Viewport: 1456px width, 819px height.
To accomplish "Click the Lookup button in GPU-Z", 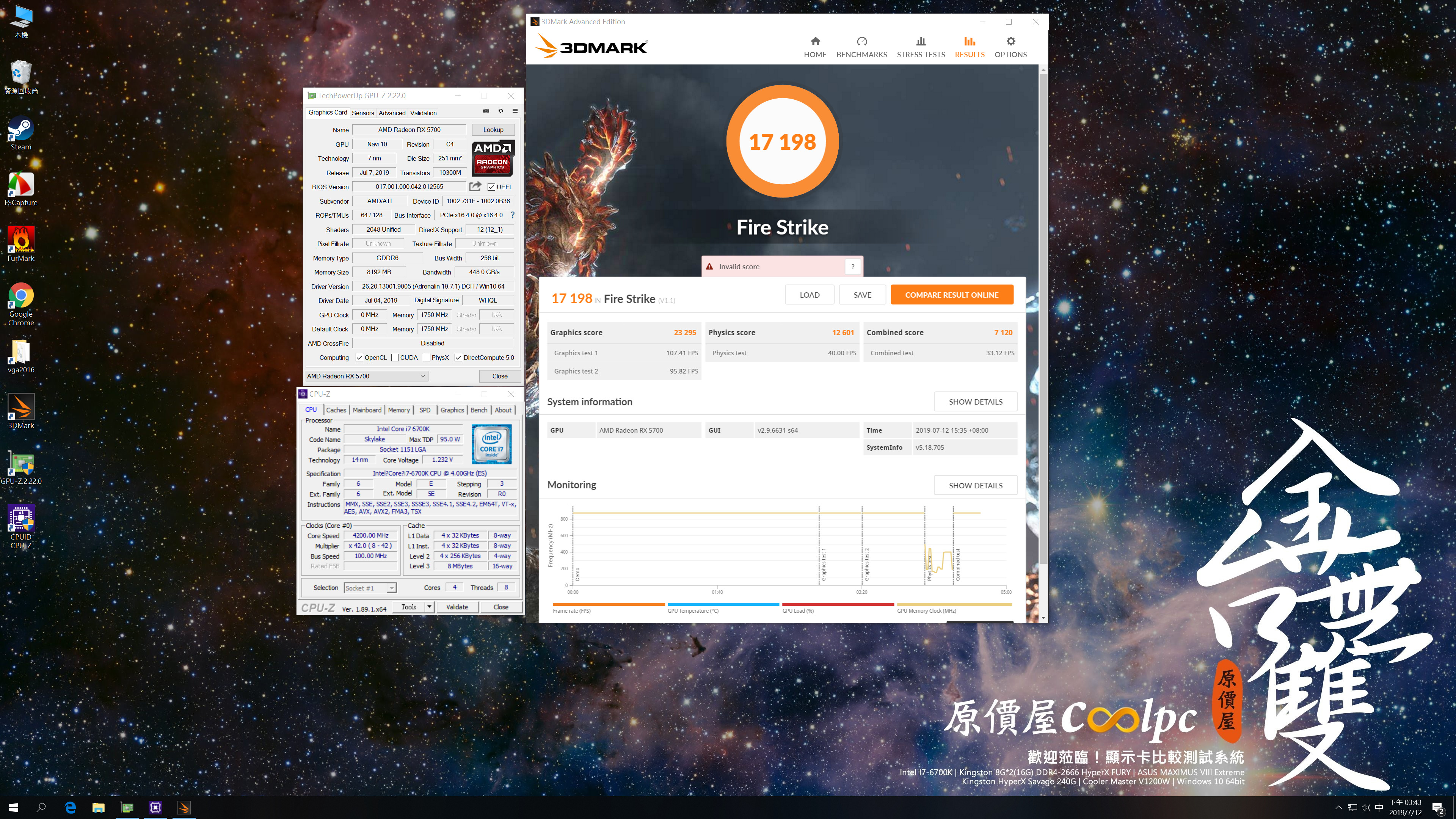I will 493,130.
